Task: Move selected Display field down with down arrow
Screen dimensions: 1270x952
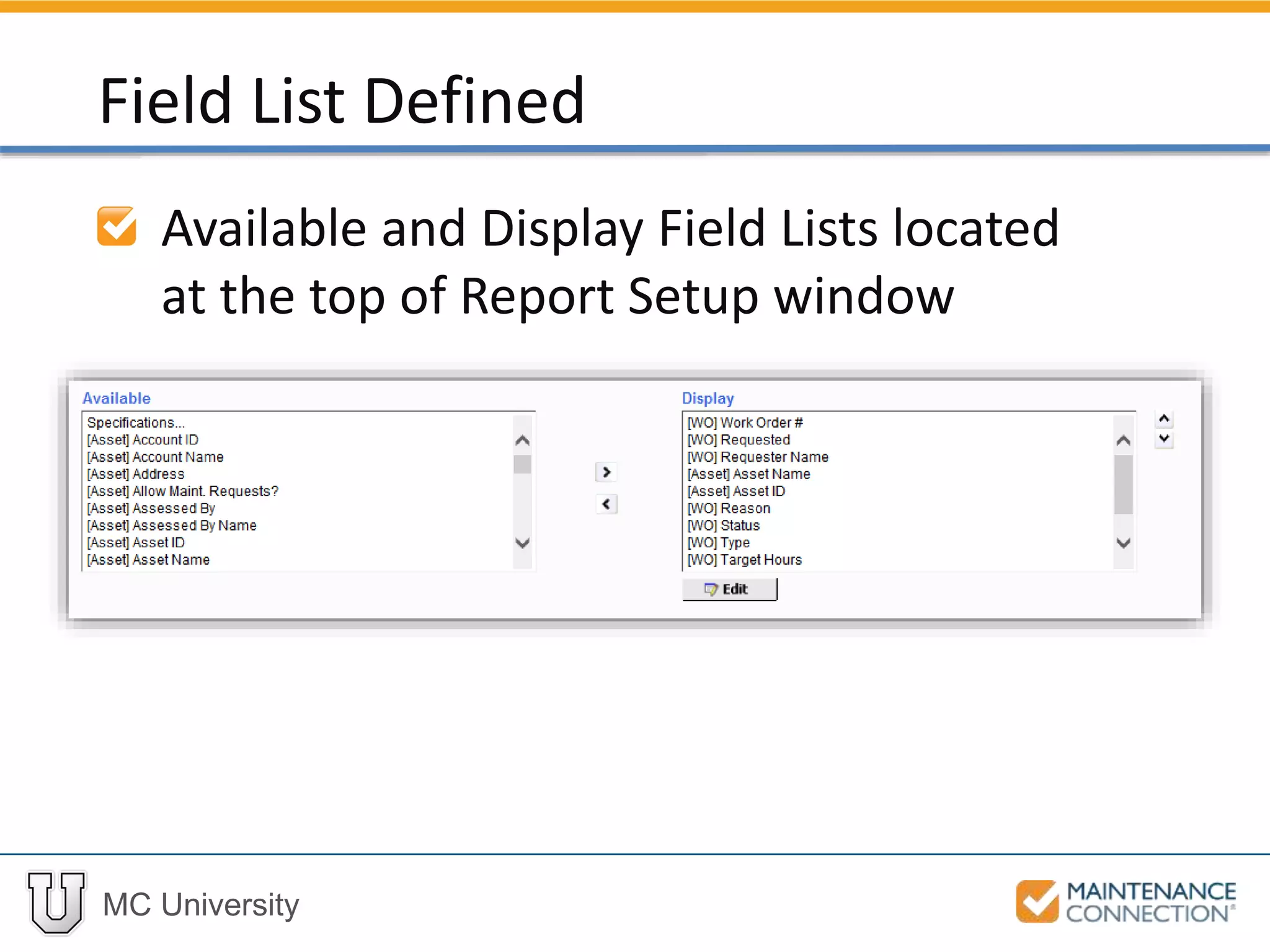Action: tap(1164, 439)
